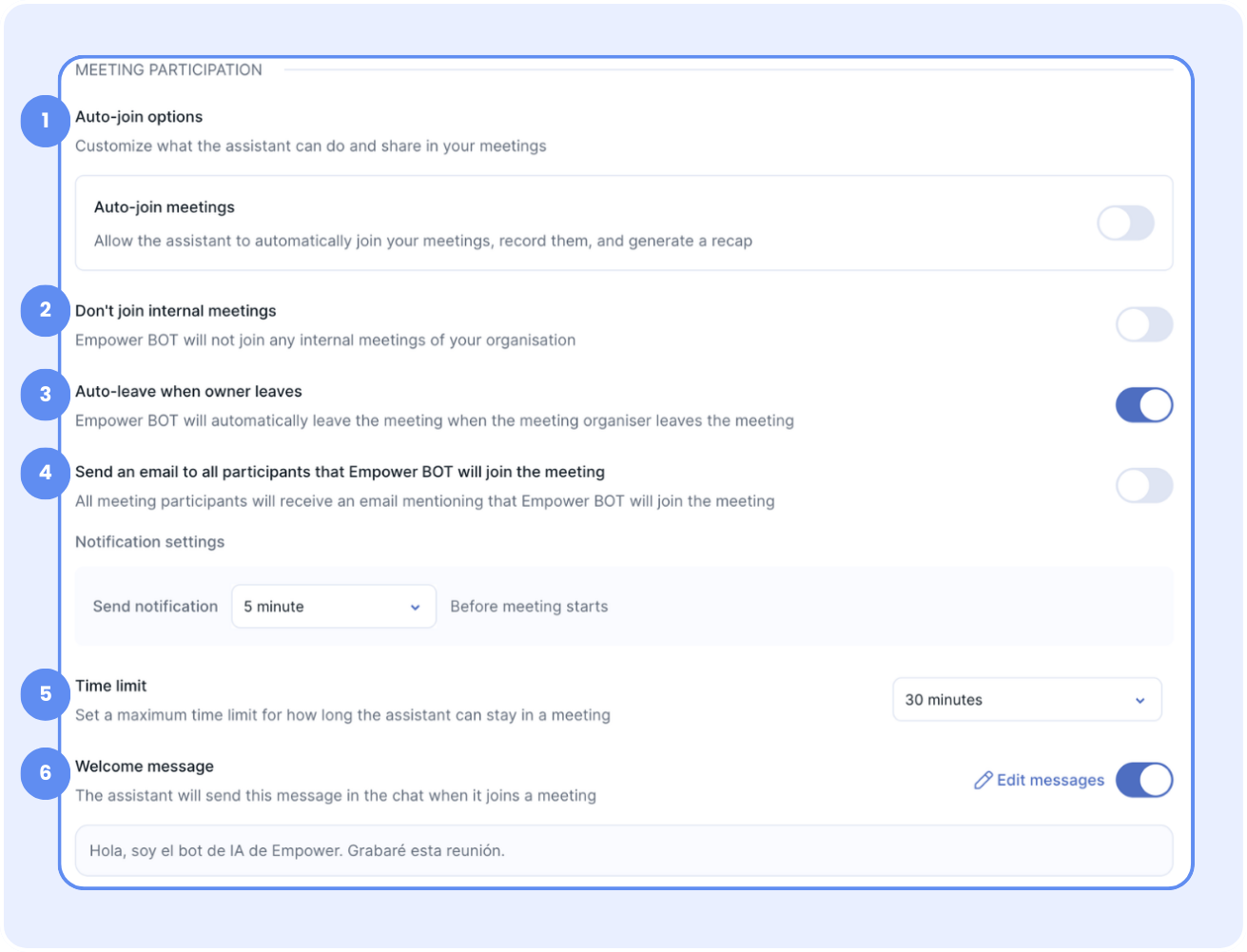Open the Send notification 5 minute dropdown
The height and width of the screenshot is (952, 1247).
point(333,607)
